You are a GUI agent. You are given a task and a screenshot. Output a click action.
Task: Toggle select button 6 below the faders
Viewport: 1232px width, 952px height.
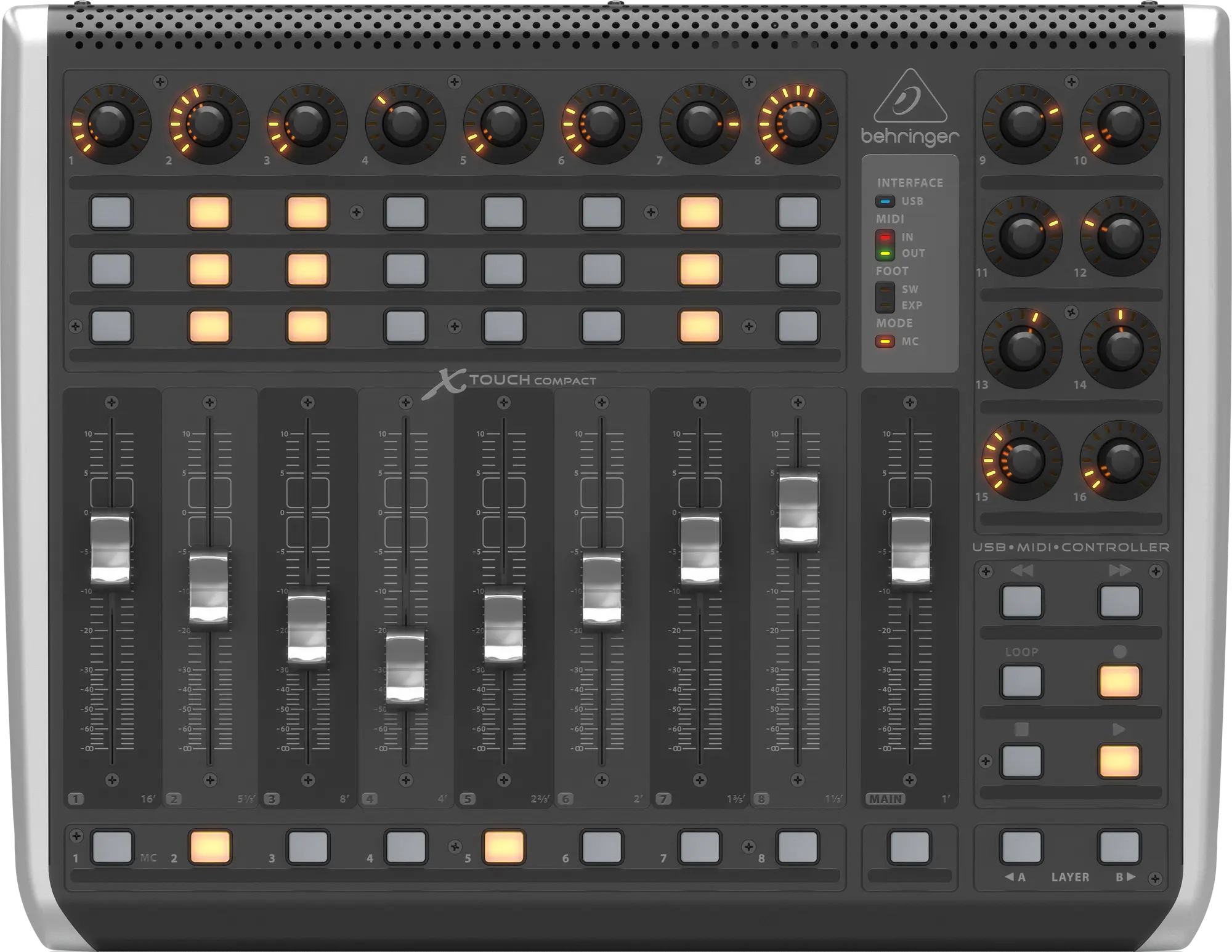point(602,847)
